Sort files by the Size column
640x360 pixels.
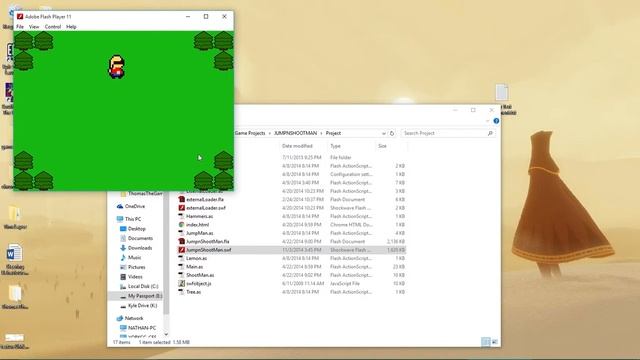click(382, 146)
